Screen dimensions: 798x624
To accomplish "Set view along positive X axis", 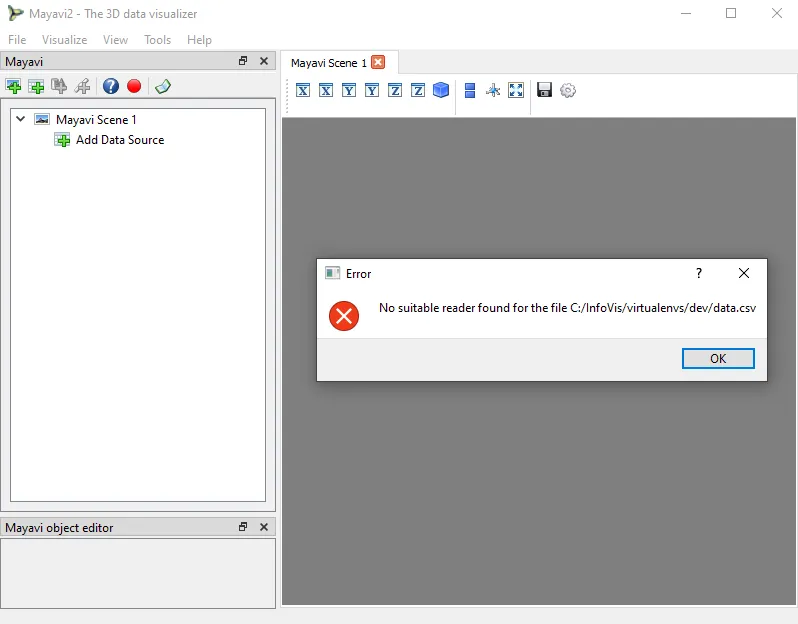I will (303, 90).
